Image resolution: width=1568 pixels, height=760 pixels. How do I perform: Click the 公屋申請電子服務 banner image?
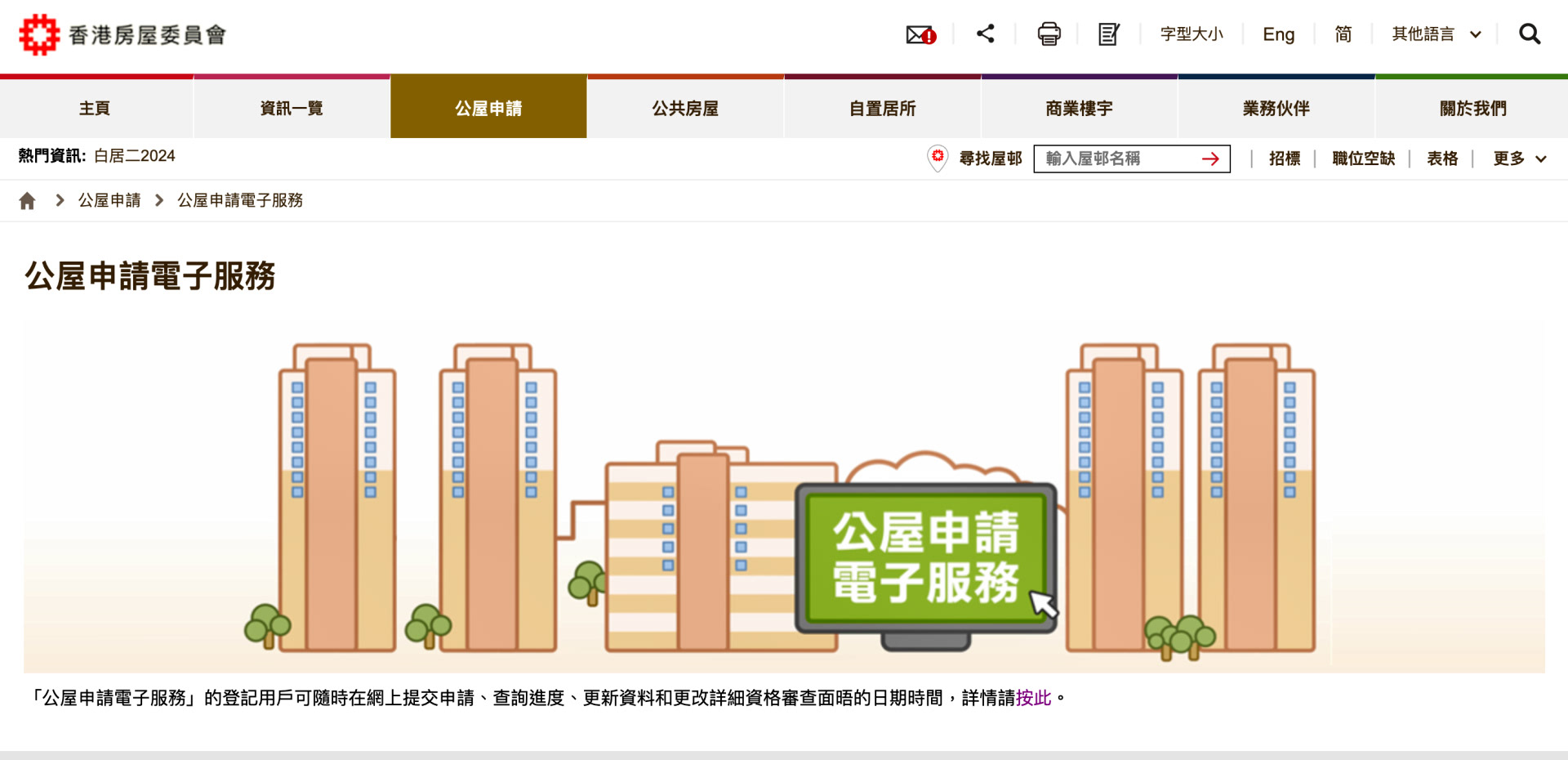pyautogui.click(x=784, y=496)
